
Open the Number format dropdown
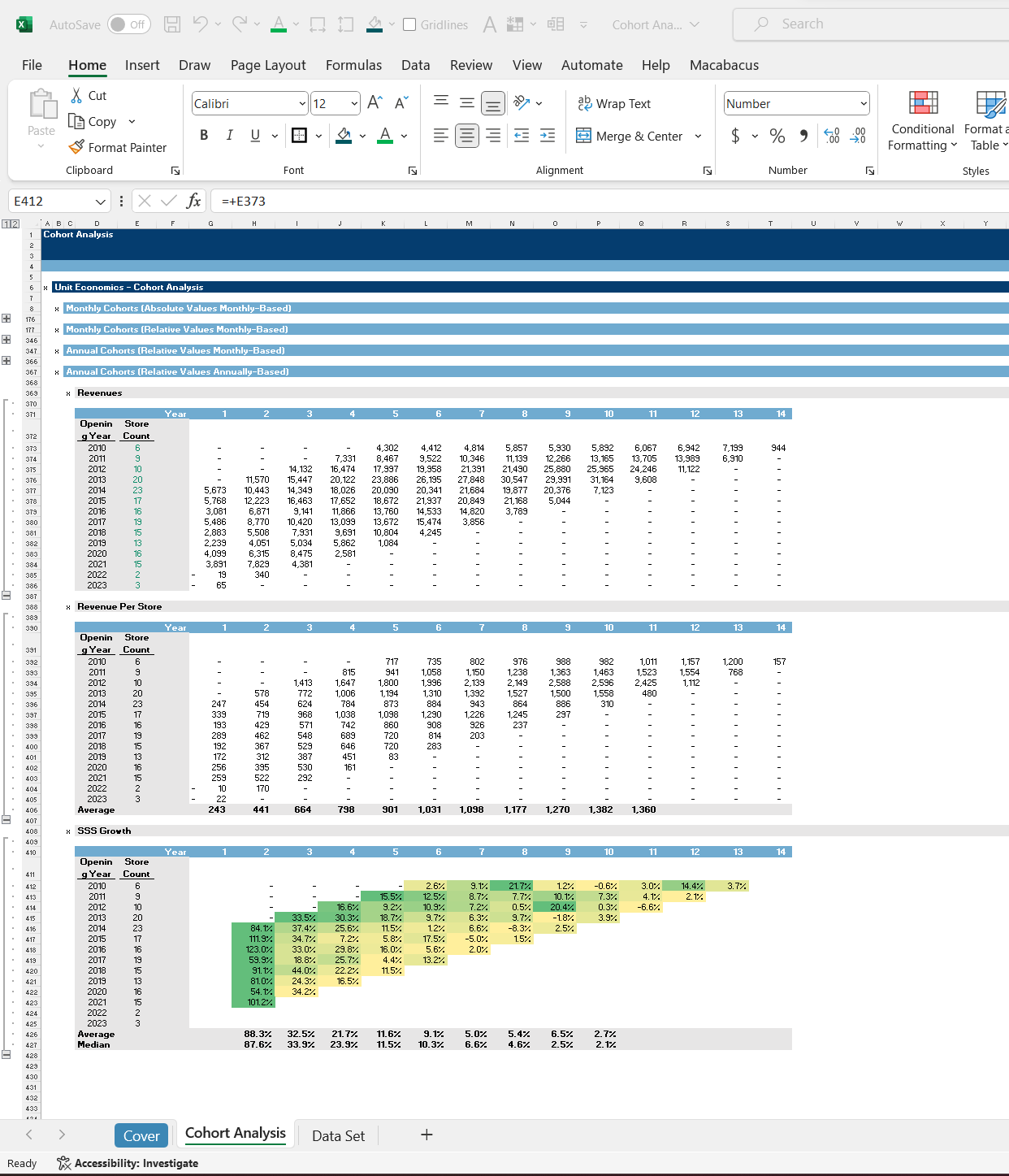tap(863, 103)
